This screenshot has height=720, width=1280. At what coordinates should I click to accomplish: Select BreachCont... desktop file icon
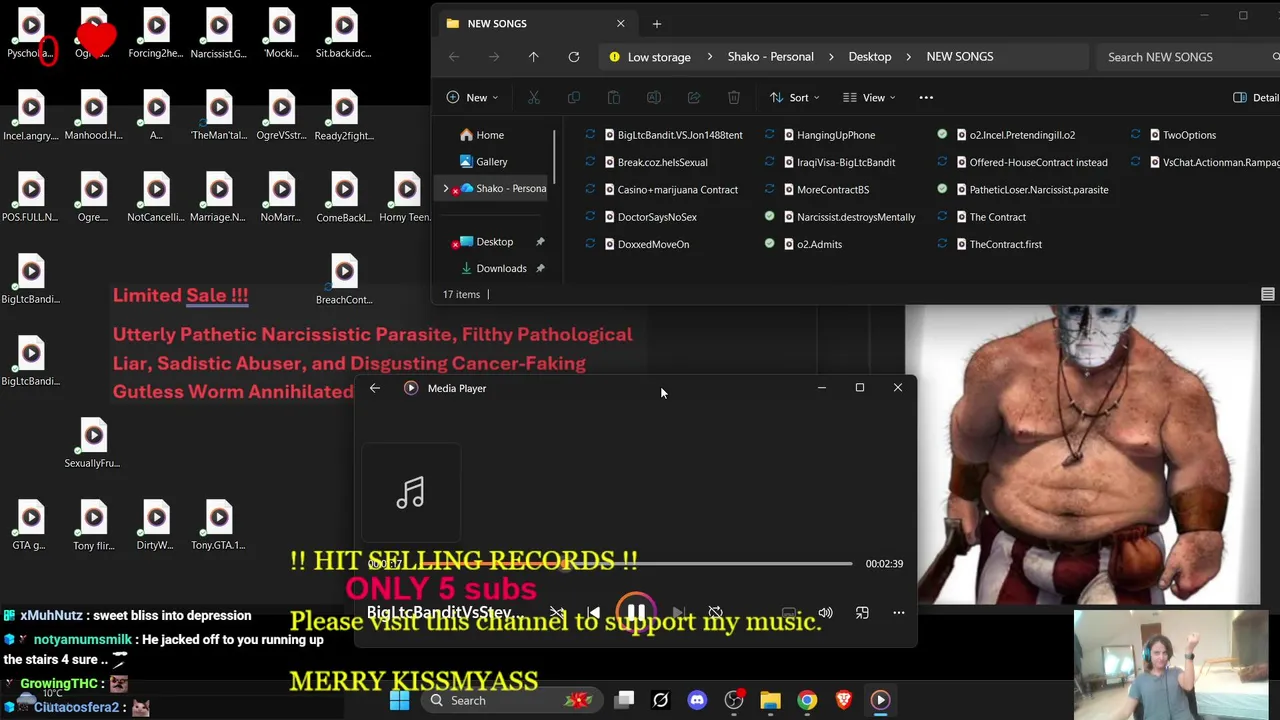344,281
